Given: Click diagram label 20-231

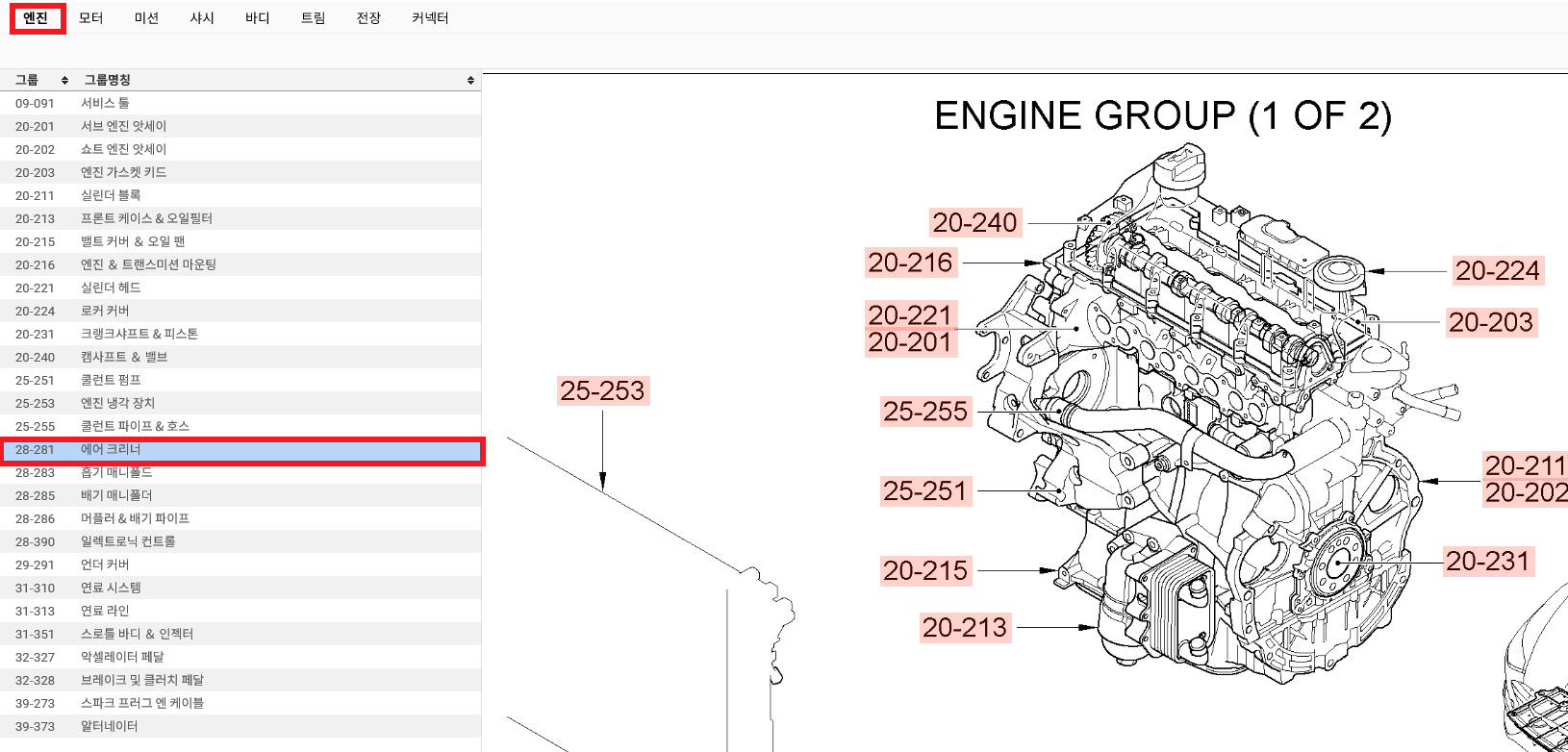Looking at the screenshot, I should pyautogui.click(x=1488, y=561).
